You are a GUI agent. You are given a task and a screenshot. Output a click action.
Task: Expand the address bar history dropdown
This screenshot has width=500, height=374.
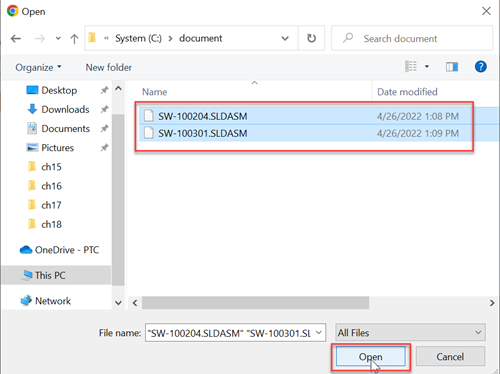pos(285,38)
